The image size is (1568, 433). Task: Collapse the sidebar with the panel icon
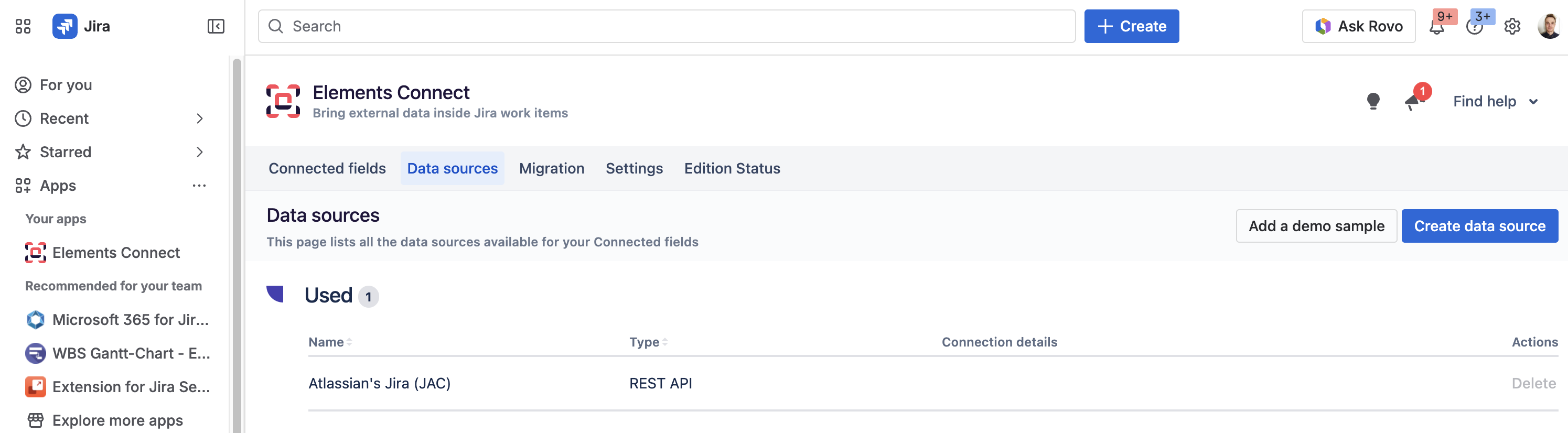coord(216,26)
